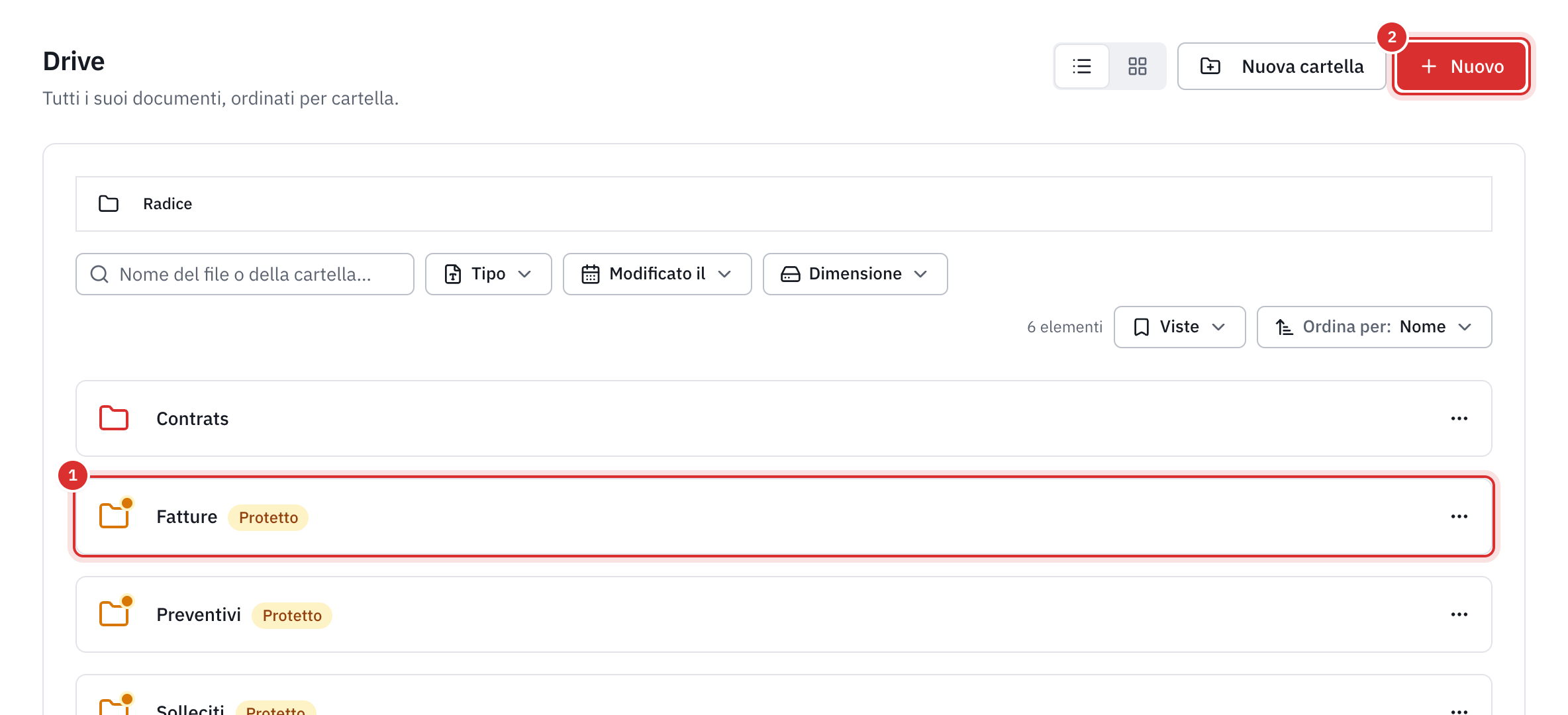Open the Contrats folder
Viewport: 1568px width, 715px height.
pos(784,418)
